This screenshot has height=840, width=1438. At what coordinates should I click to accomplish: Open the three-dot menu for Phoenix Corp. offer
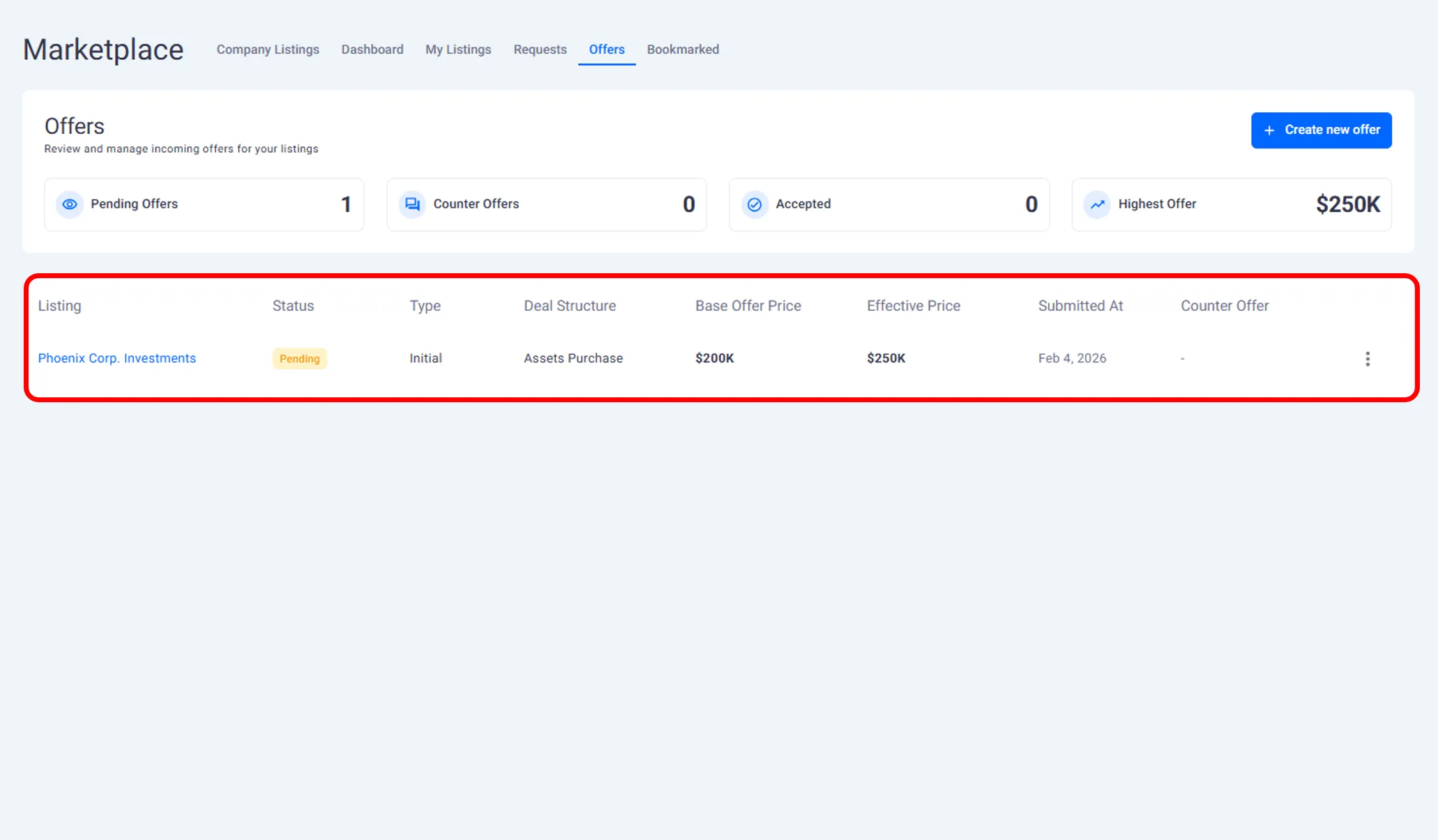coord(1367,358)
